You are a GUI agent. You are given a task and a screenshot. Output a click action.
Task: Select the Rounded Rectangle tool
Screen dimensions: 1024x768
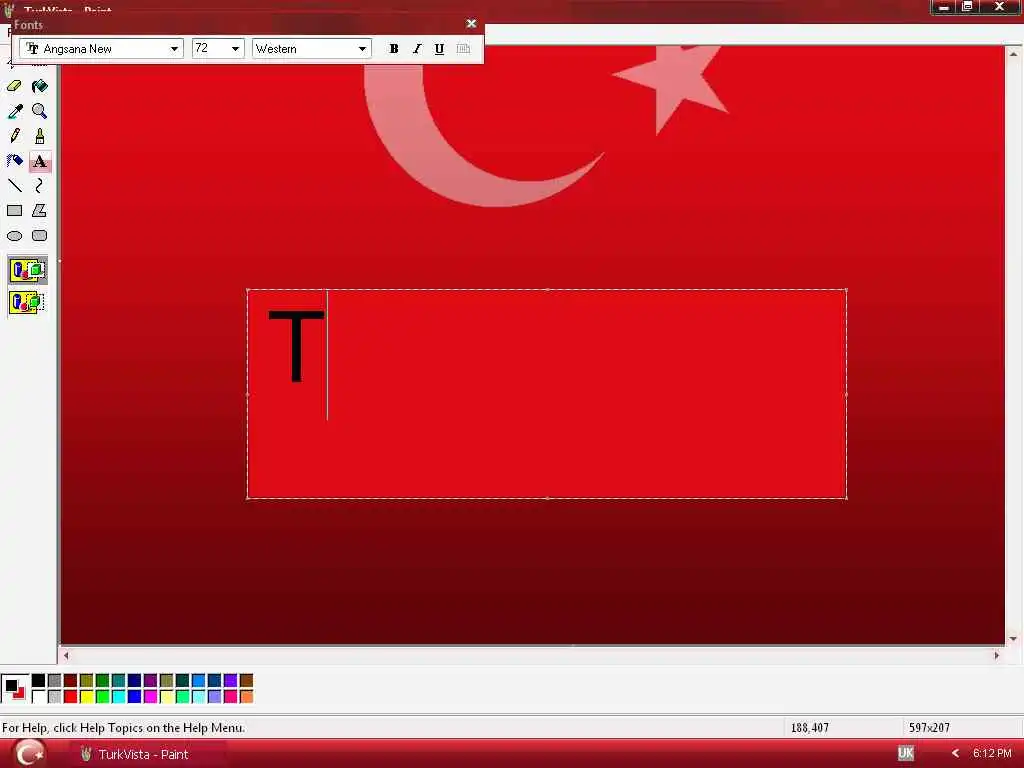(x=39, y=236)
